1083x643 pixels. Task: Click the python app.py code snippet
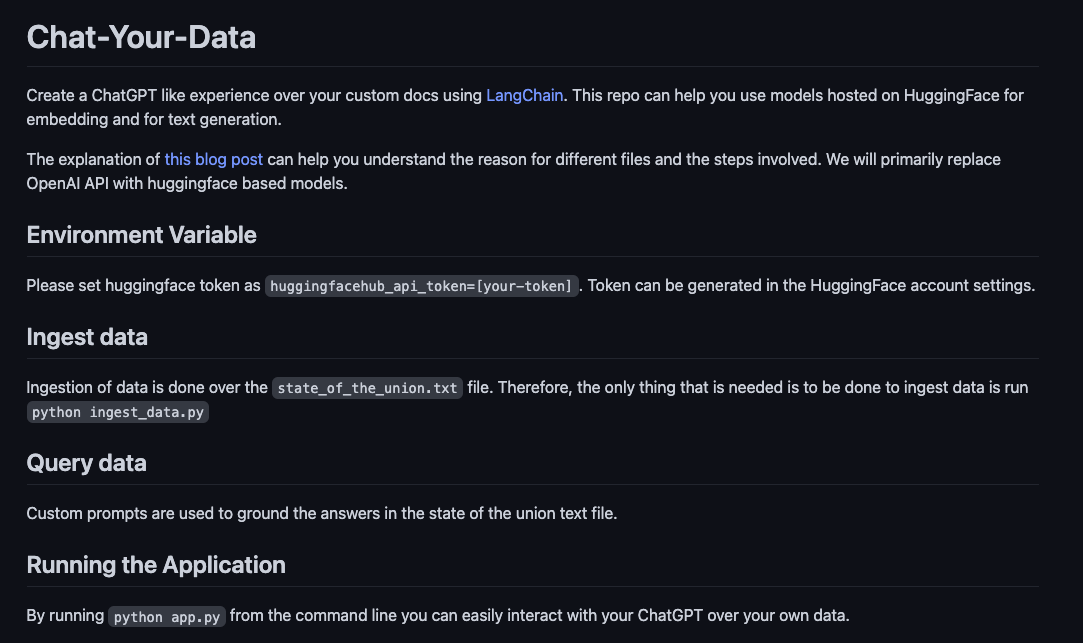click(x=166, y=617)
